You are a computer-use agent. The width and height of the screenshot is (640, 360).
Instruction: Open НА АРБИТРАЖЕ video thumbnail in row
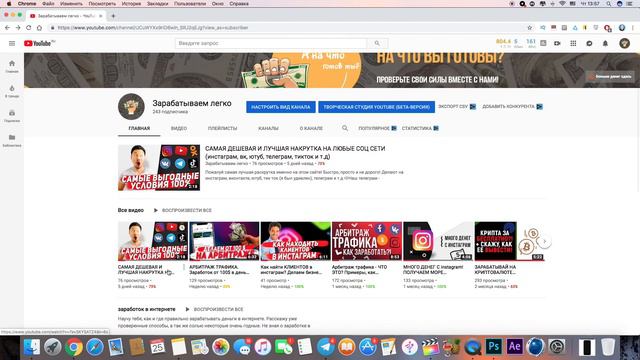(x=224, y=241)
